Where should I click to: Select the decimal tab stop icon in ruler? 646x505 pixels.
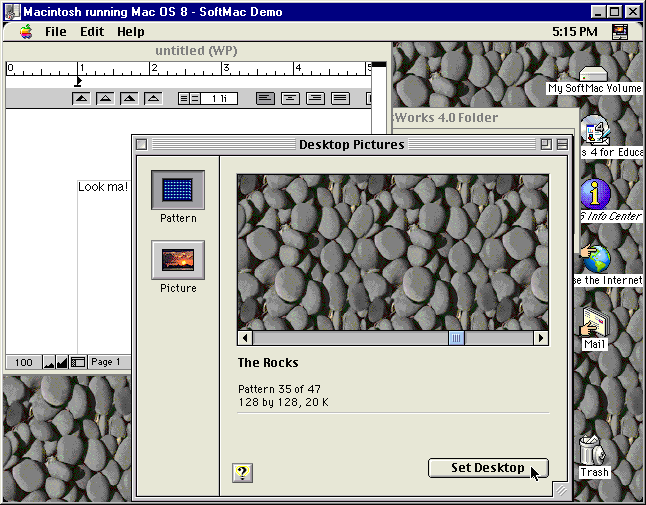click(153, 98)
